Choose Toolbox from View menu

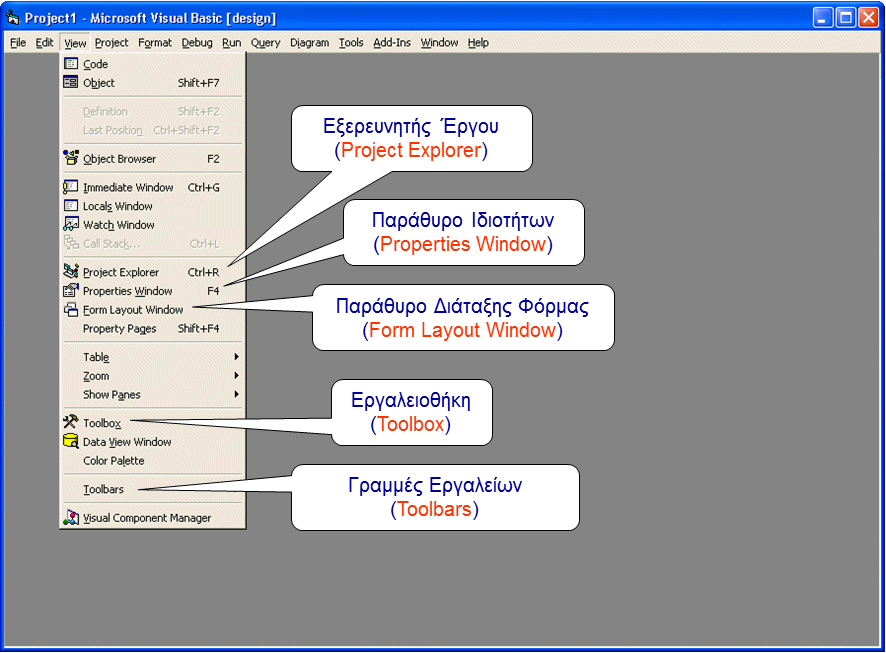pos(153,423)
